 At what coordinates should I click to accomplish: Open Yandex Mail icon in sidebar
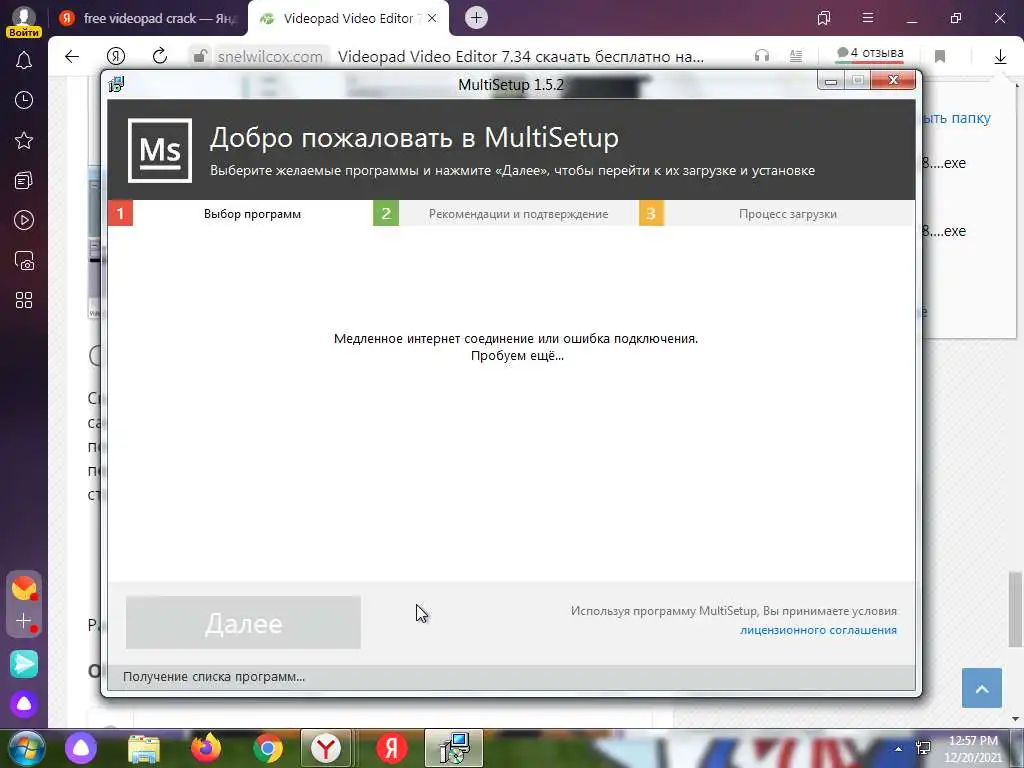24,588
